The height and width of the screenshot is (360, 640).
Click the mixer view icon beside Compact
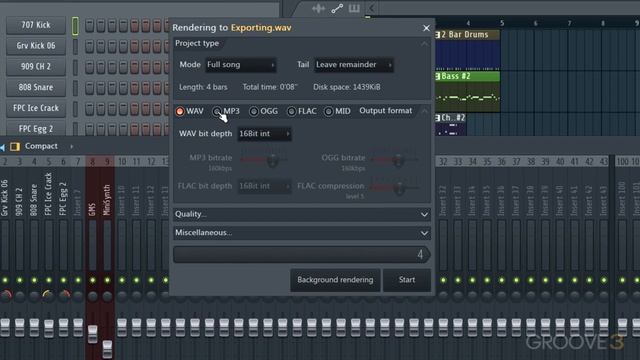click(15, 146)
